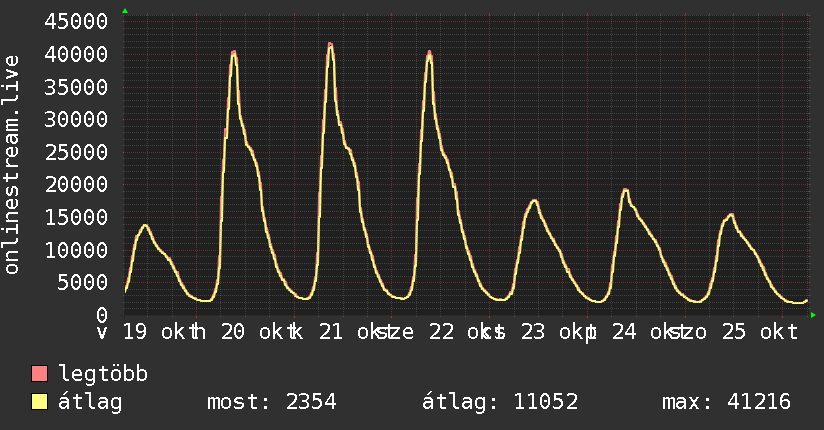Click the most: 2354 current value
Viewport: 824px width, 430px height.
click(x=272, y=402)
